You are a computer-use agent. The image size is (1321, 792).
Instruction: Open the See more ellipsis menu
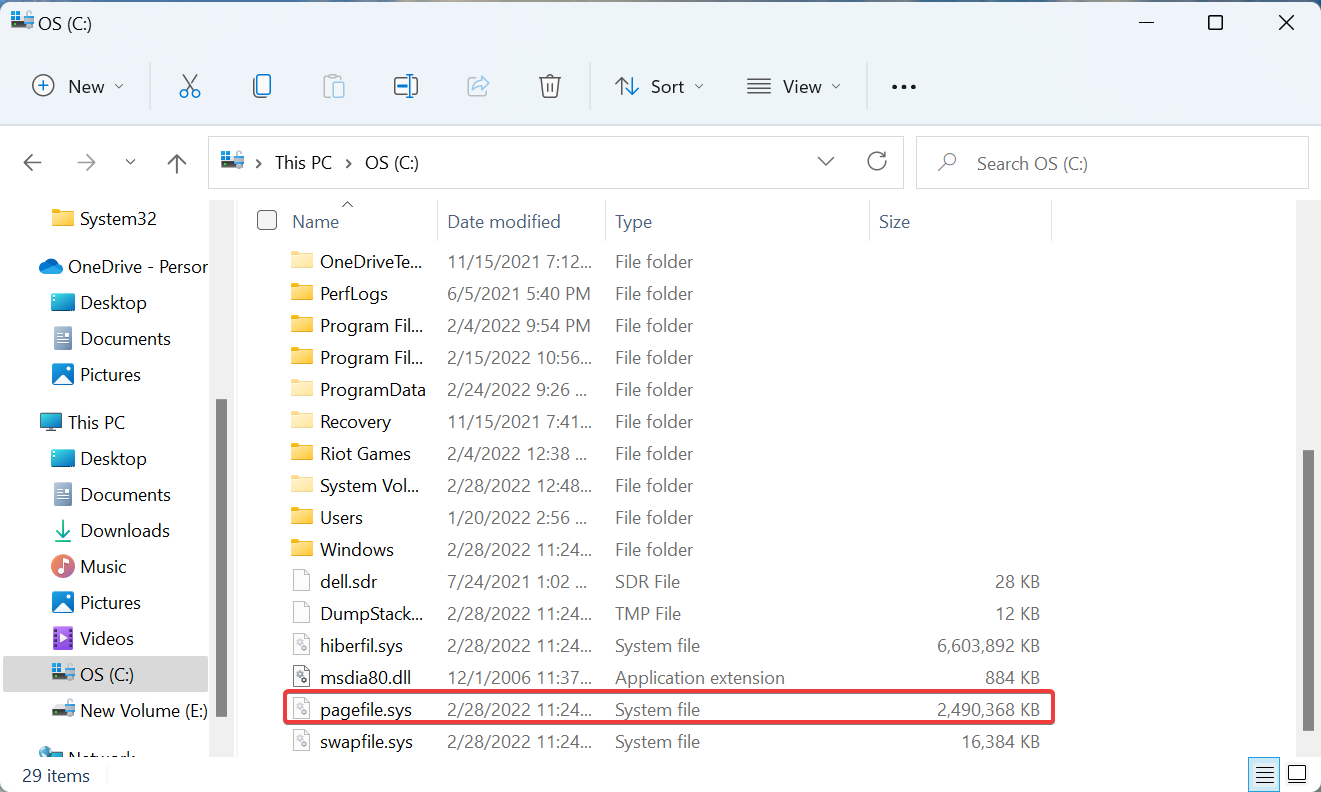(x=903, y=86)
